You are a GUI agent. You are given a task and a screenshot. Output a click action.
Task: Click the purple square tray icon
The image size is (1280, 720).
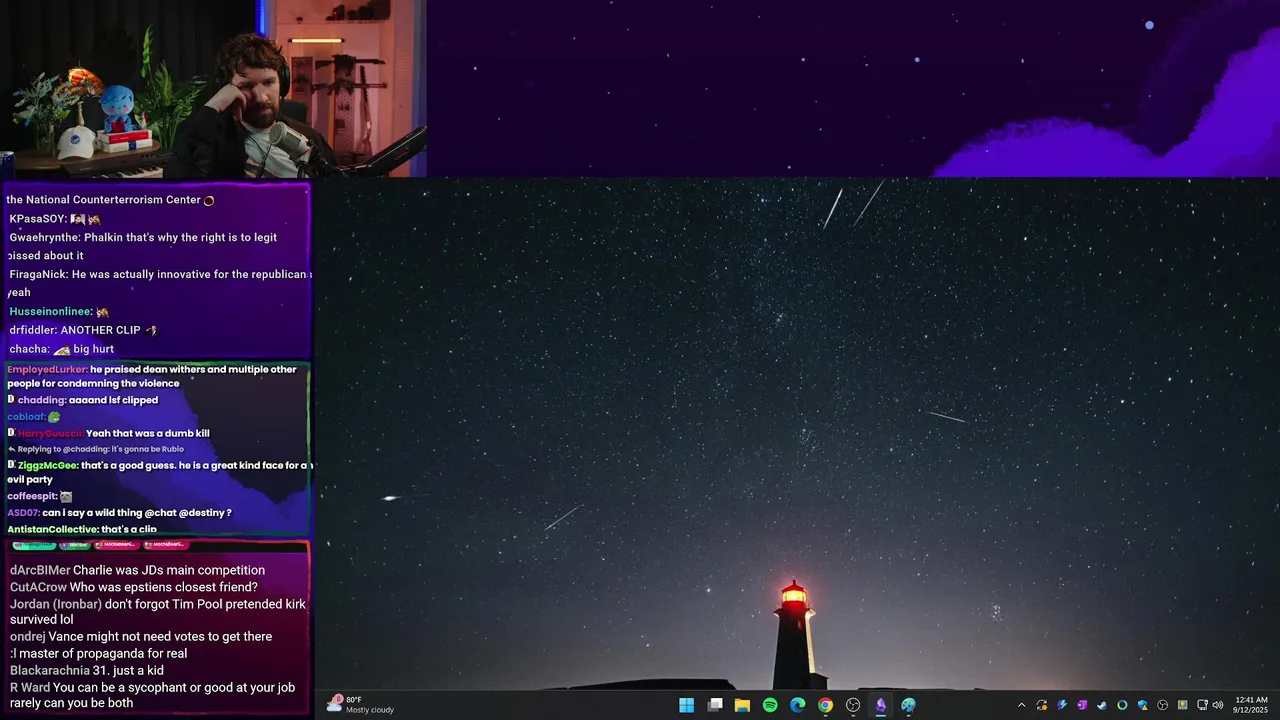pos(1082,705)
